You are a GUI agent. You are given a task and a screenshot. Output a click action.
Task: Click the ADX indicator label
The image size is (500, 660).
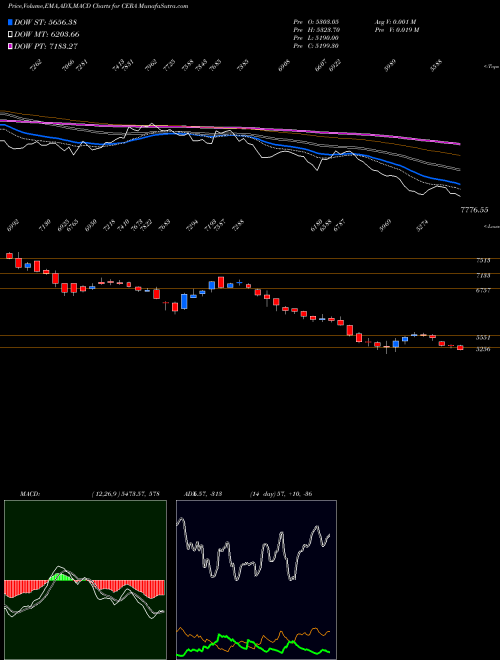pyautogui.click(x=203, y=494)
